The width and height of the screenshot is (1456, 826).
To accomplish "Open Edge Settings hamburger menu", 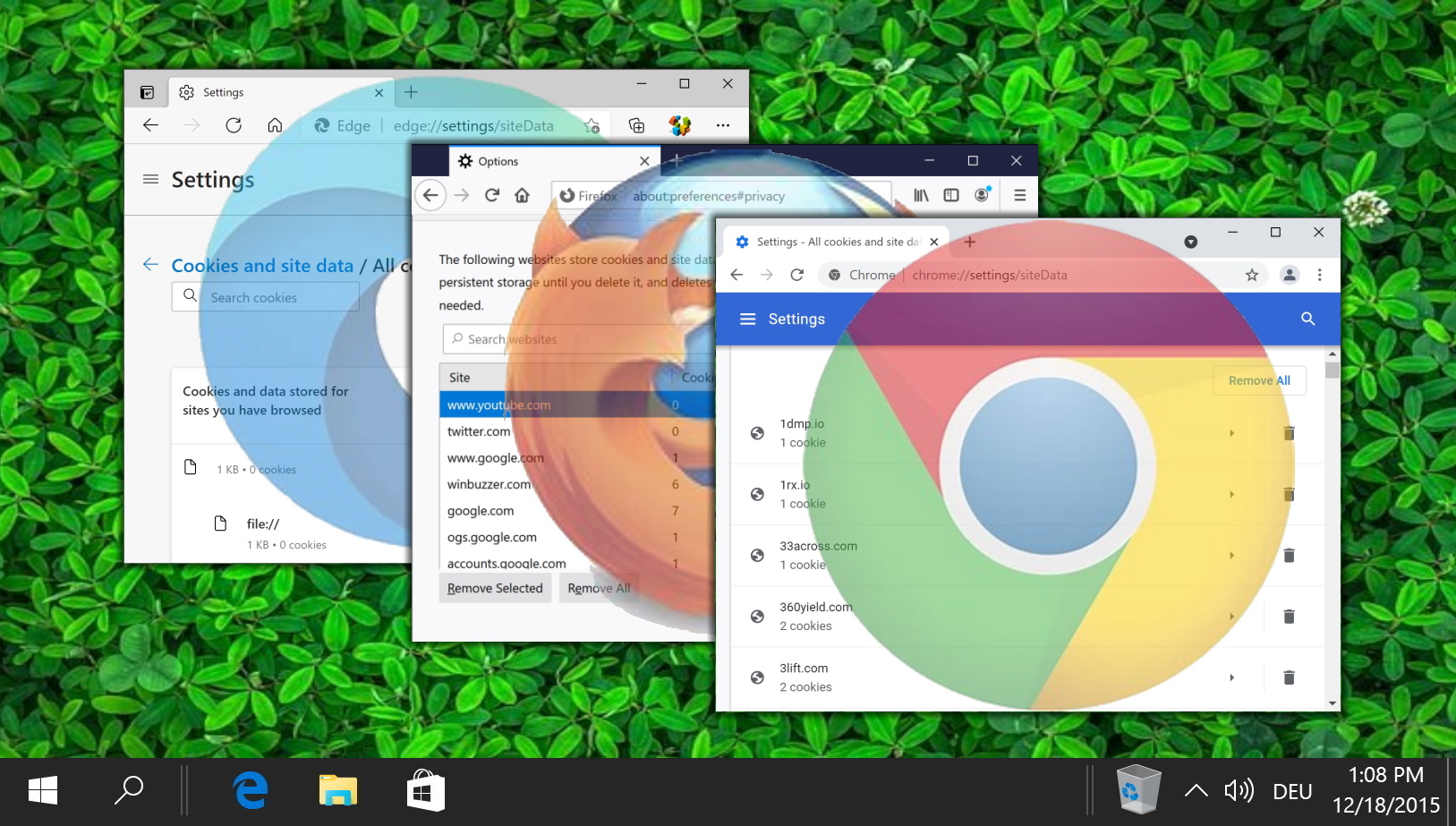I will click(x=150, y=179).
